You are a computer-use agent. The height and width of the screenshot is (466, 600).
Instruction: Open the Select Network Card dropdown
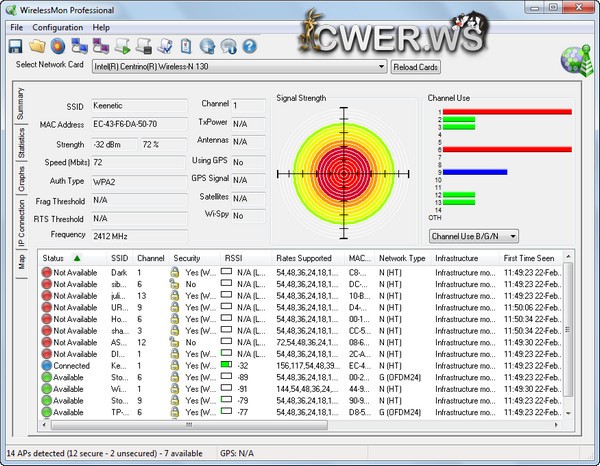pos(381,67)
